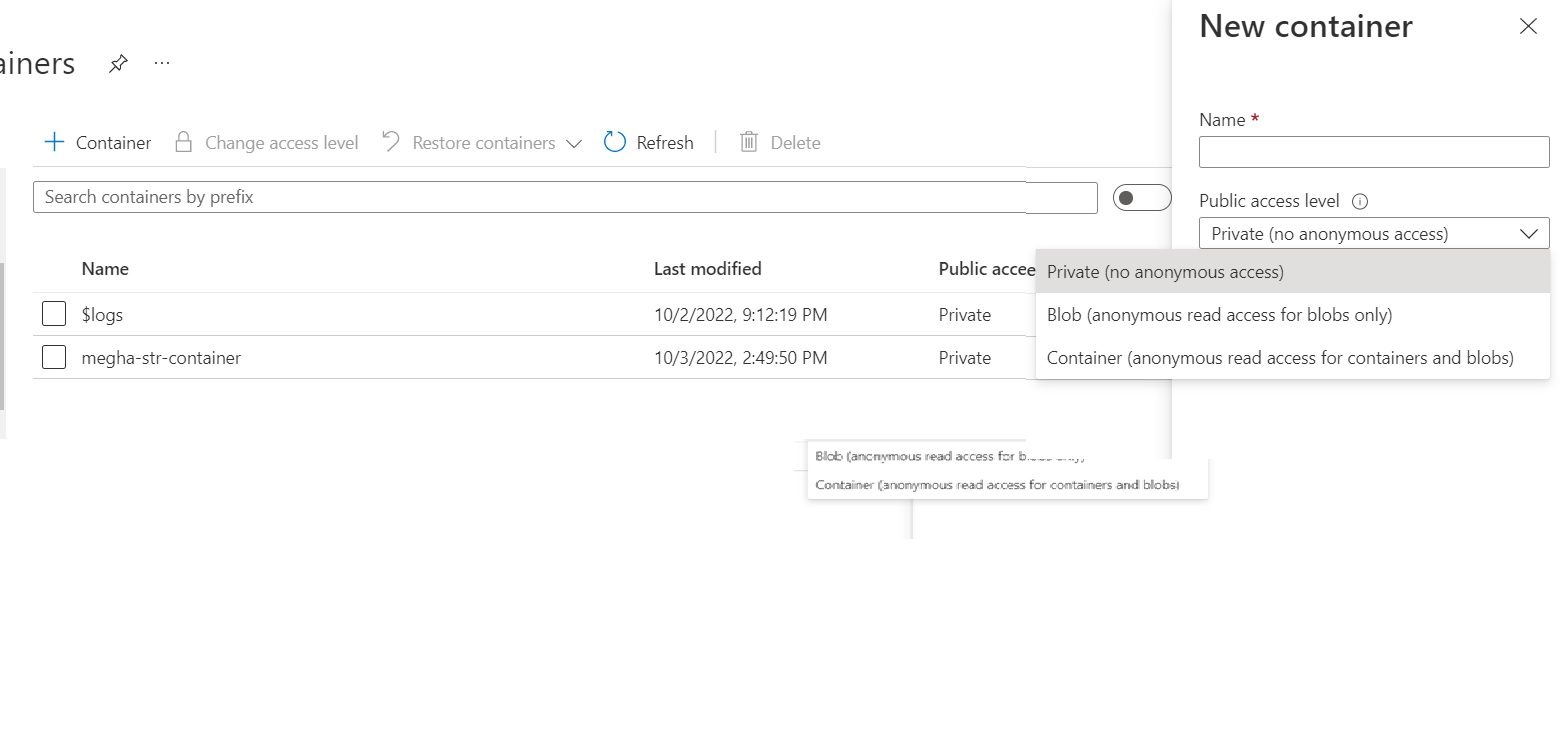Click the info icon beside Public access level
This screenshot has height=745, width=1567.
1360,200
